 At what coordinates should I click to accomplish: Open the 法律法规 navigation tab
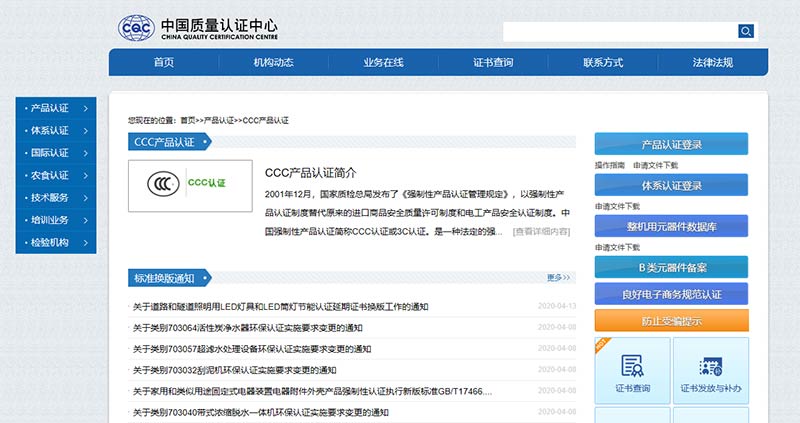tap(713, 62)
